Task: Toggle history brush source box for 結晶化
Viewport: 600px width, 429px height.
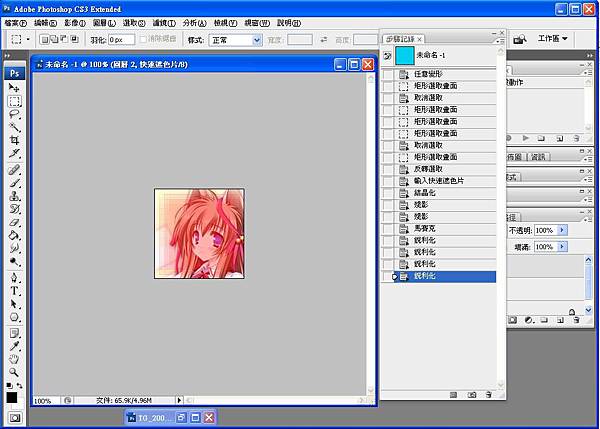Action: point(388,193)
